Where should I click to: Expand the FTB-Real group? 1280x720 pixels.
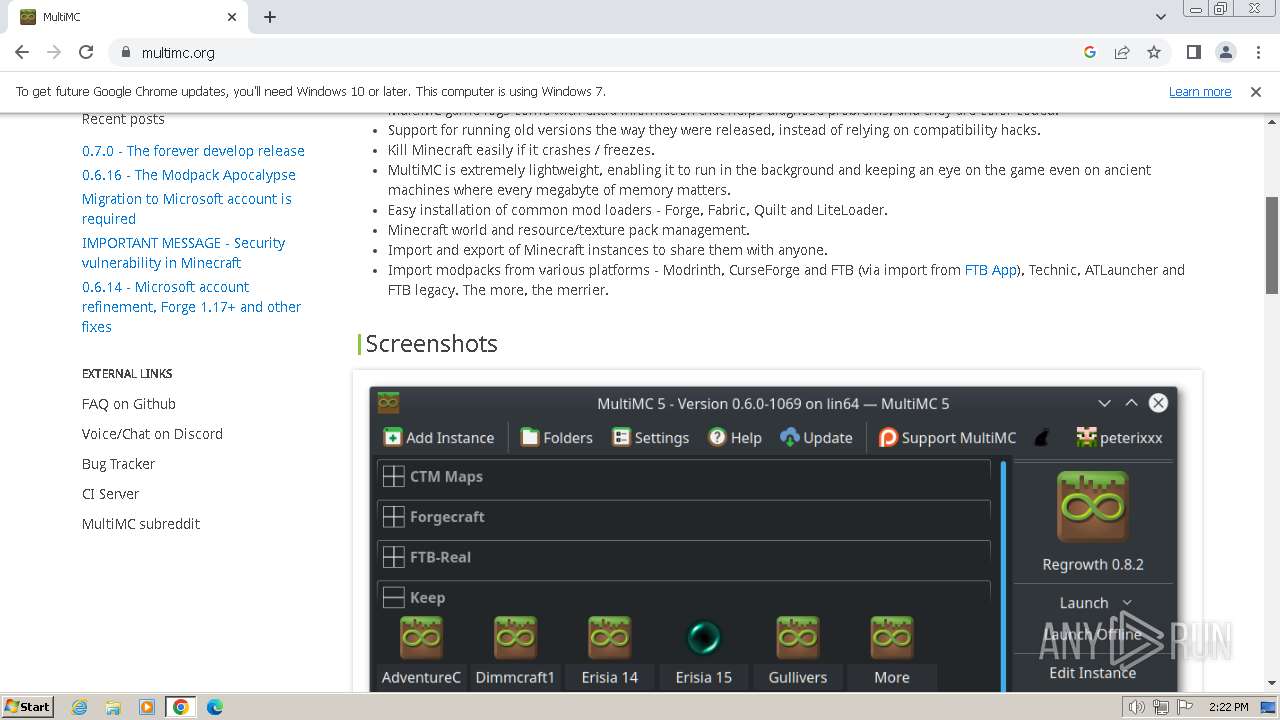coord(394,557)
